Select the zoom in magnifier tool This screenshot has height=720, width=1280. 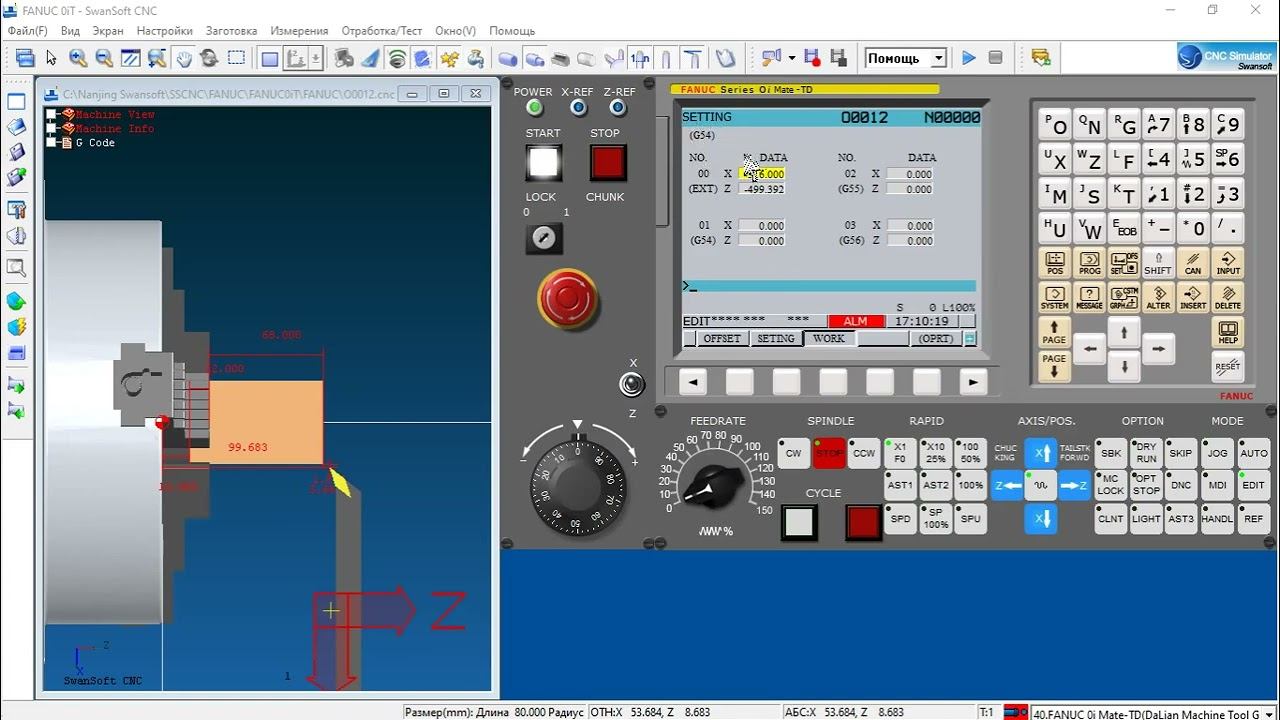point(78,58)
